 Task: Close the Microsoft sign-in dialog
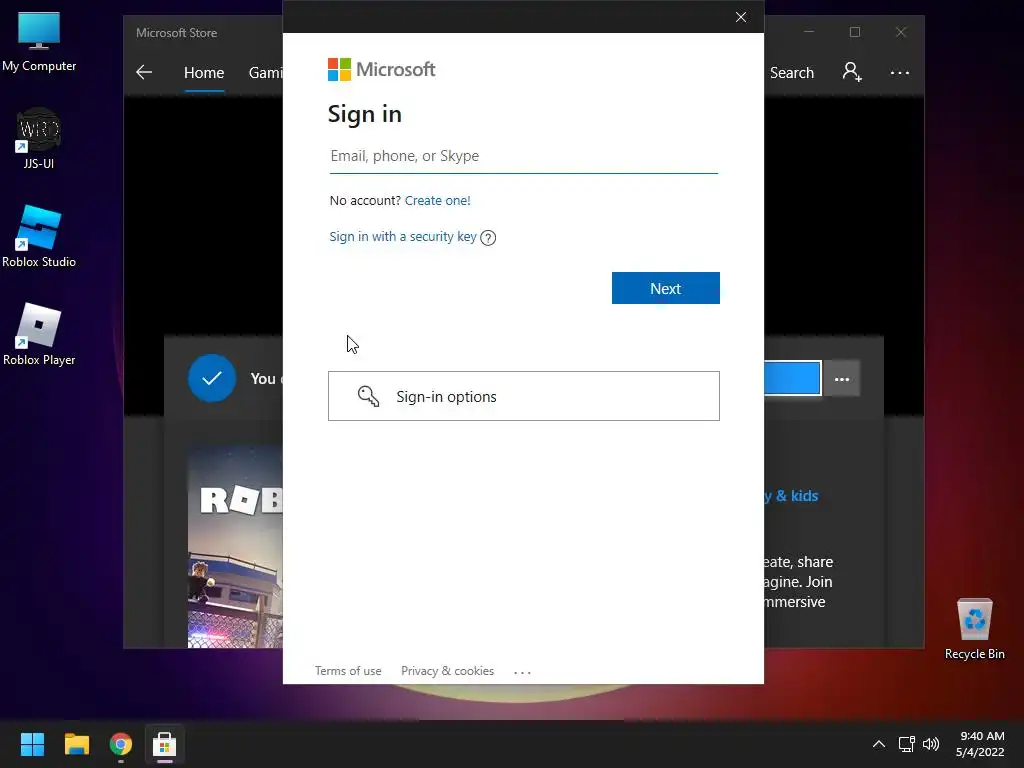pyautogui.click(x=741, y=17)
